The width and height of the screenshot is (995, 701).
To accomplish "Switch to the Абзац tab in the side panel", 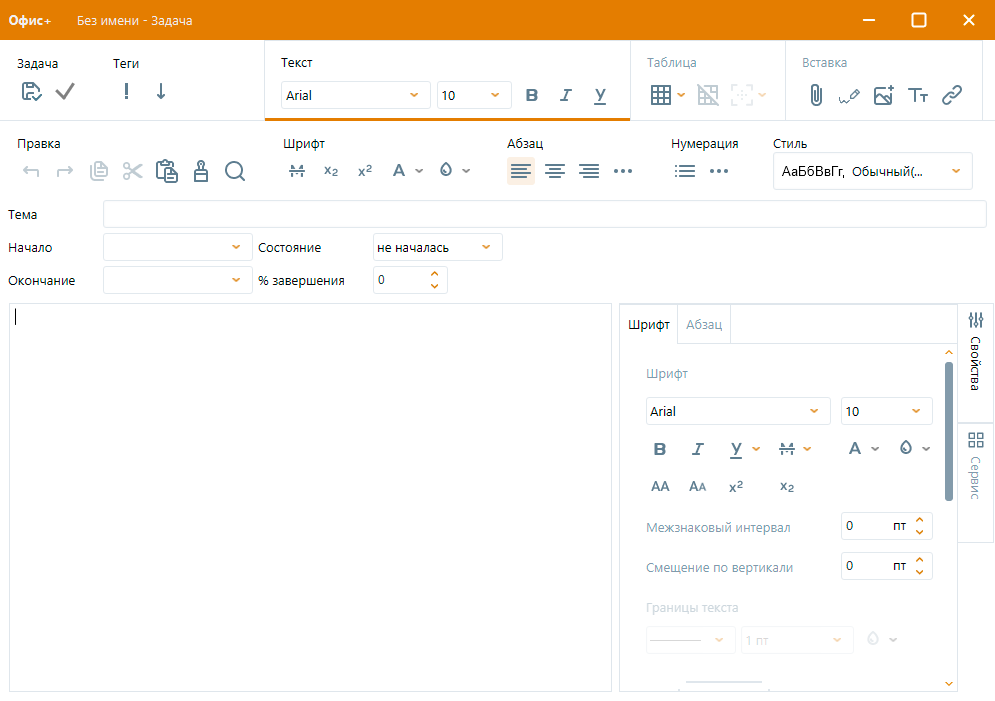I will [703, 324].
